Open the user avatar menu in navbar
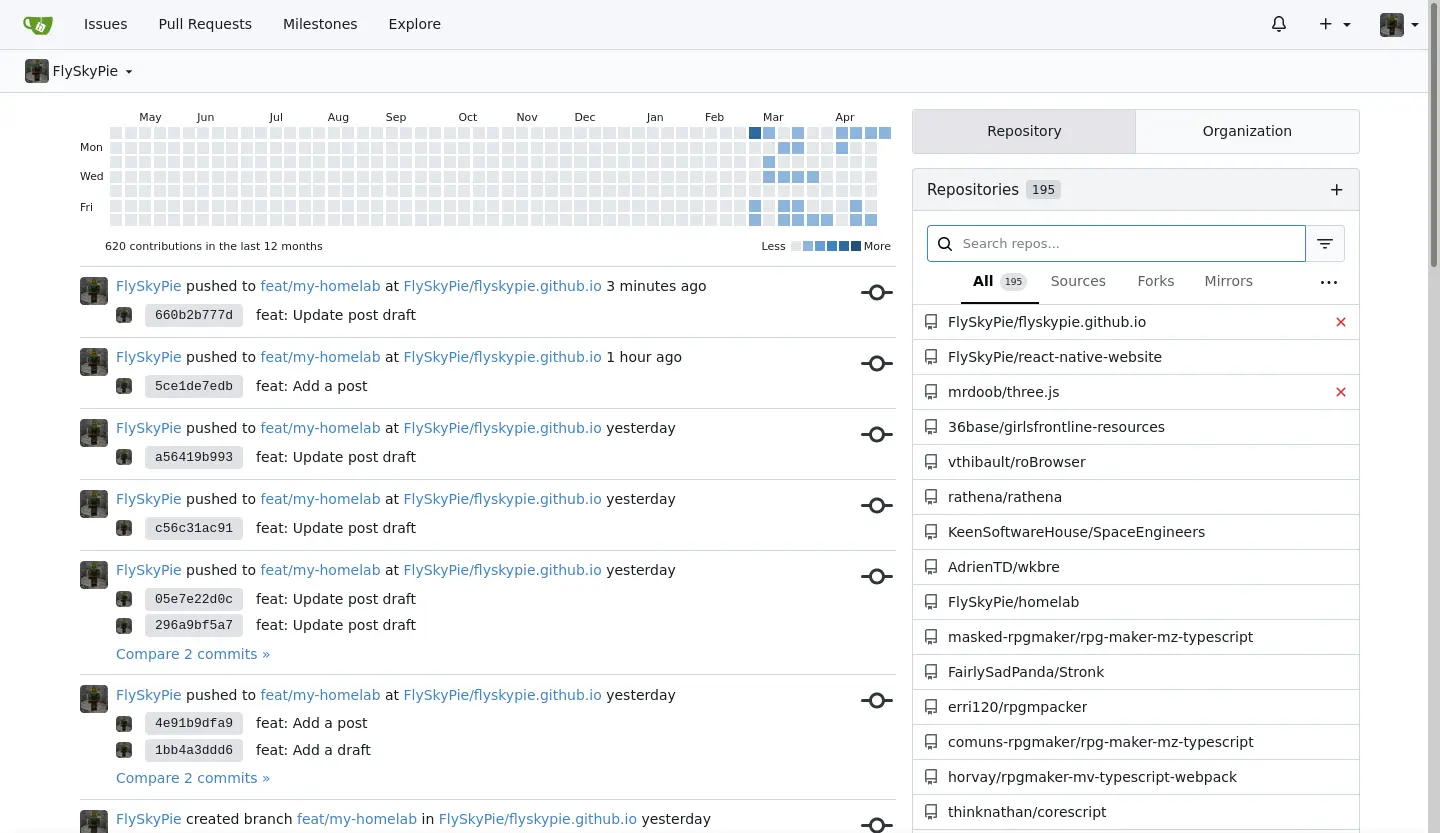The height and width of the screenshot is (833, 1440). pyautogui.click(x=1399, y=24)
